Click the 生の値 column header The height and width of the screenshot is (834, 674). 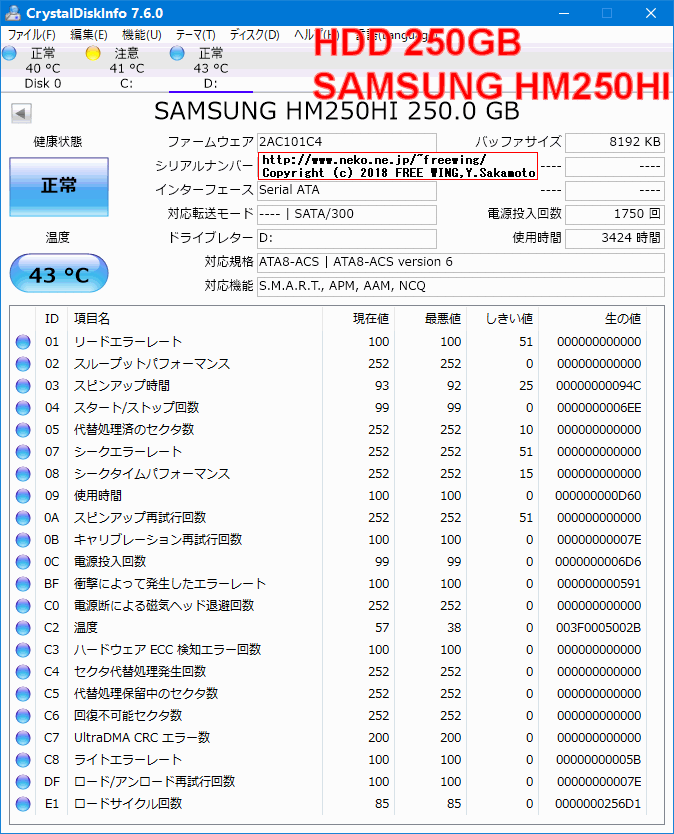(x=622, y=319)
